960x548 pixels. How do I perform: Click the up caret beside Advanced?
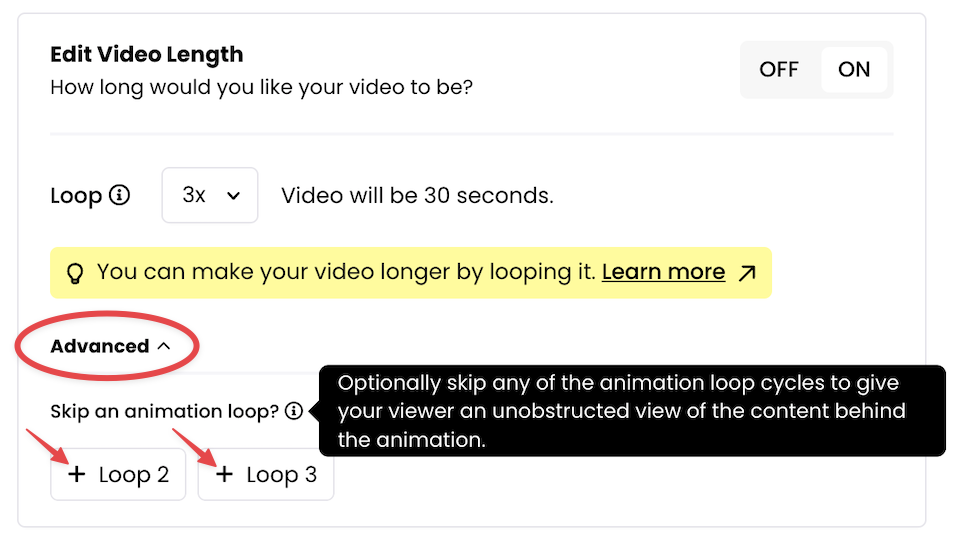click(163, 346)
